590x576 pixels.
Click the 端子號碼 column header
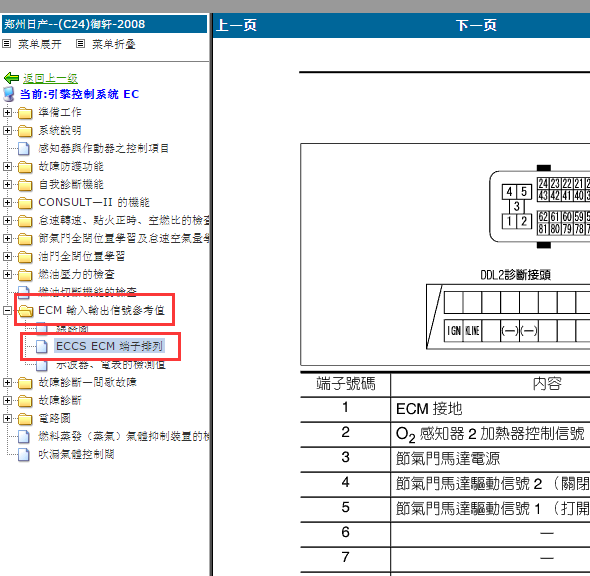346,384
